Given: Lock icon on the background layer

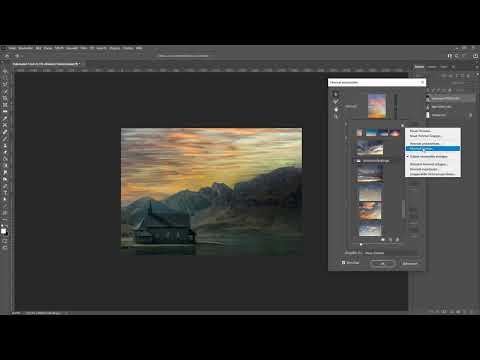Looking at the screenshot, I should click(x=470, y=115).
